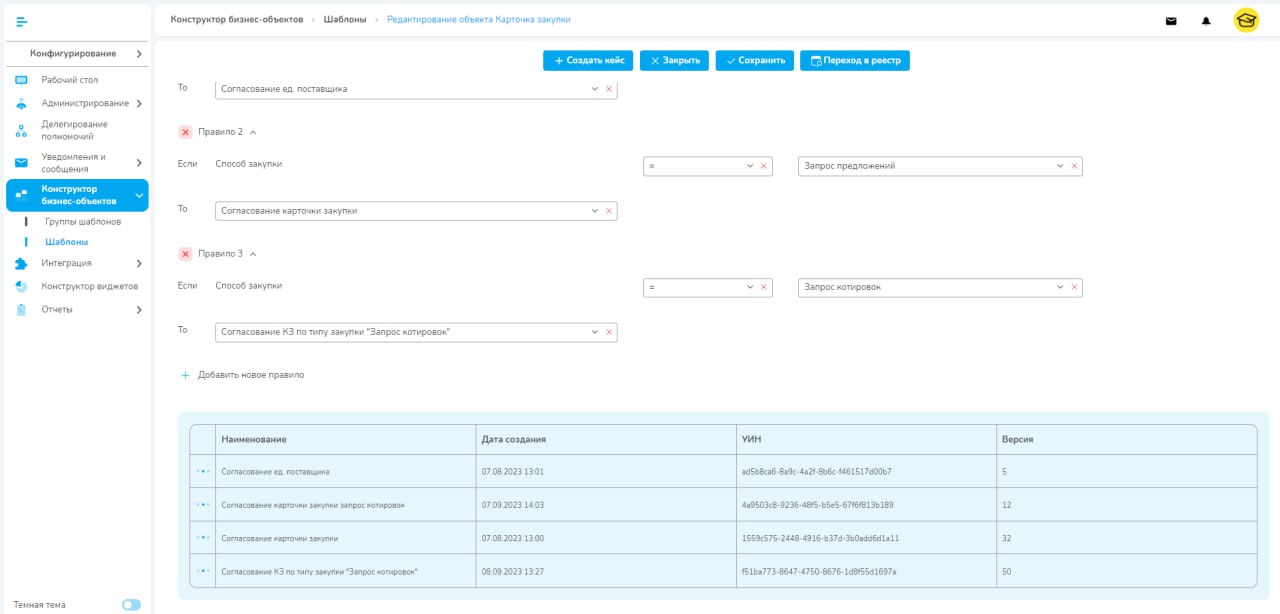Click Добавить новое правило link
Image resolution: width=1280 pixels, height=614 pixels.
point(242,375)
